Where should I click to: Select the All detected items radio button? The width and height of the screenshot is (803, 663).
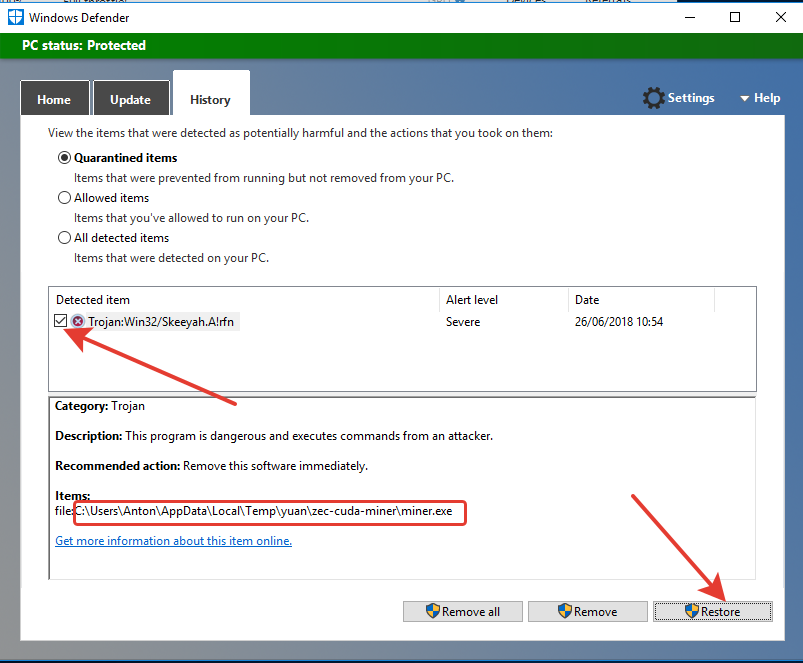click(64, 238)
